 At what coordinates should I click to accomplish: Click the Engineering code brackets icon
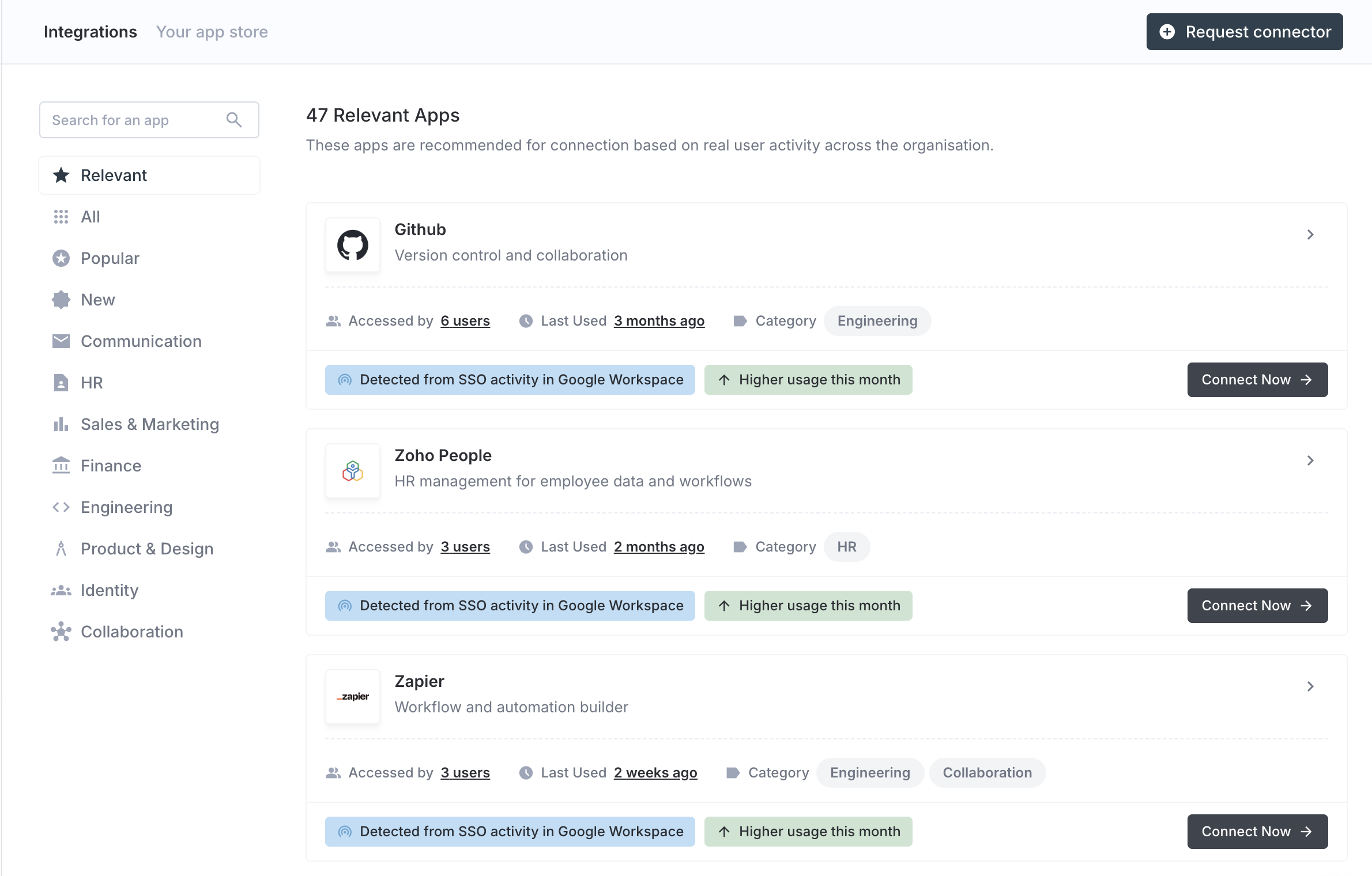click(x=61, y=507)
